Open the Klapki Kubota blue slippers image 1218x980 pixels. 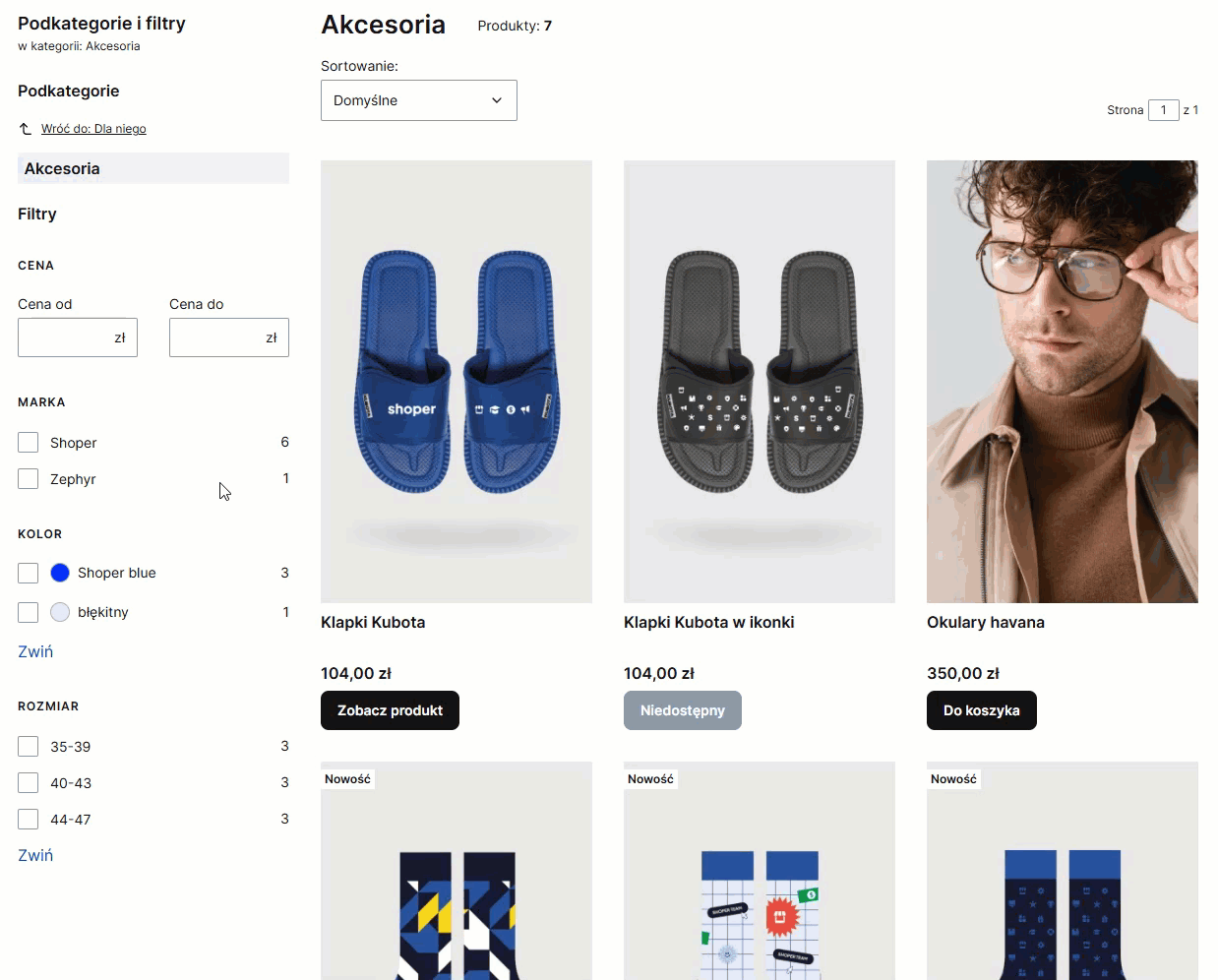pyautogui.click(x=457, y=382)
